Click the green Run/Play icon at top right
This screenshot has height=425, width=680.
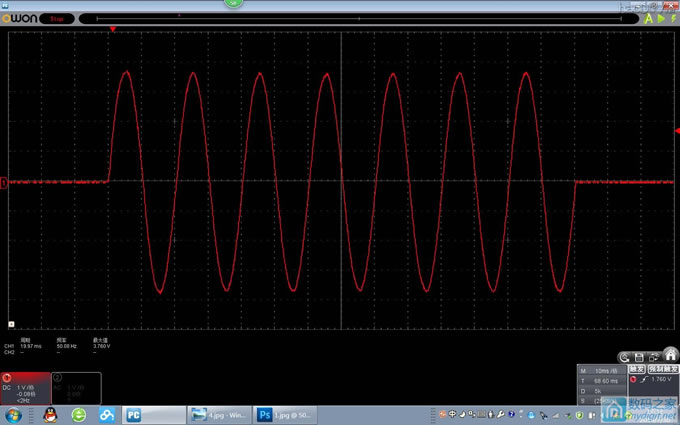[x=661, y=18]
